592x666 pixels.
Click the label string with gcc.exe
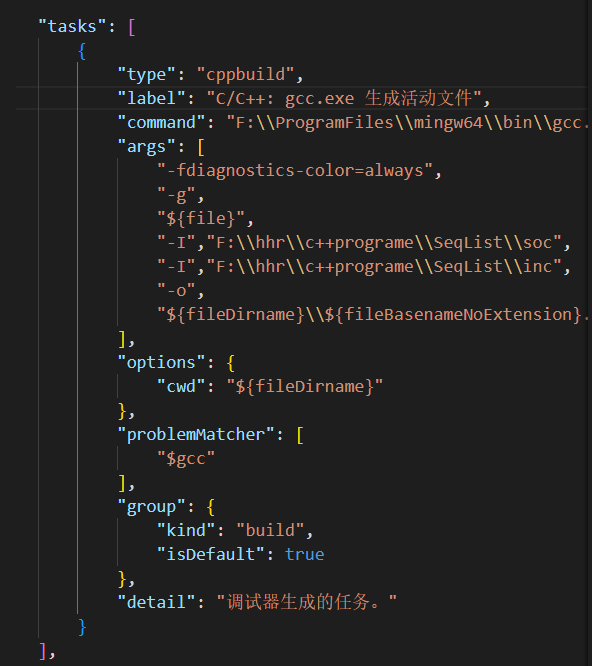(x=344, y=99)
